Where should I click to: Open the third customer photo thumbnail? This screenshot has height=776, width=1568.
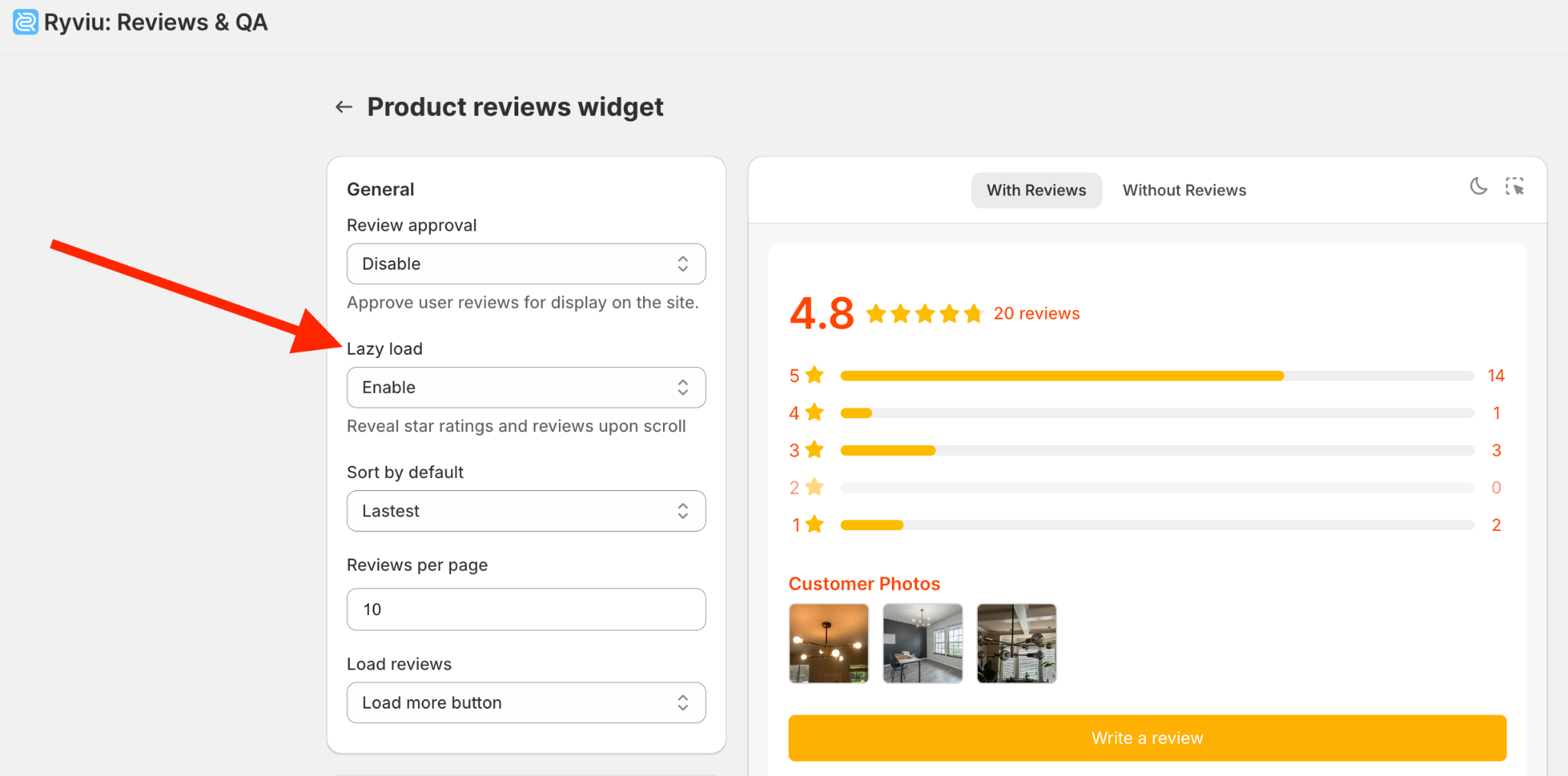[x=1017, y=643]
